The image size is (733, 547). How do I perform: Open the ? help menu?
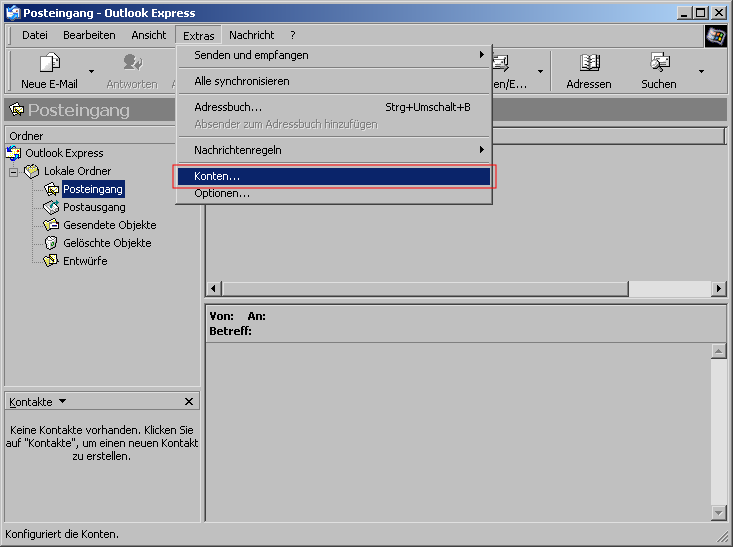click(293, 35)
